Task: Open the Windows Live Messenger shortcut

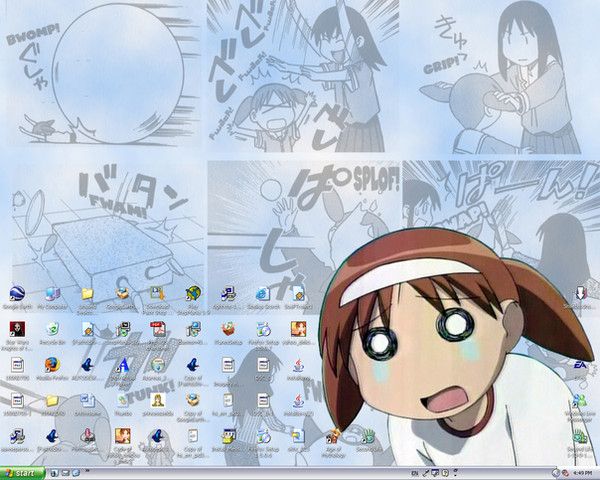Action: click(x=580, y=400)
